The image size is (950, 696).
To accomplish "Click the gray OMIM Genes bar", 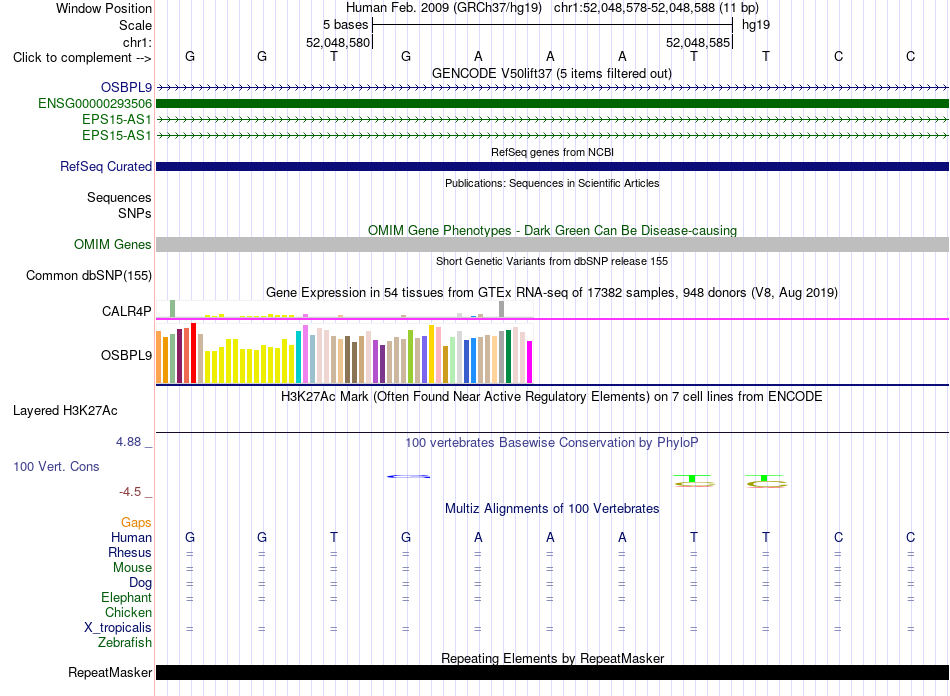I will (552, 245).
